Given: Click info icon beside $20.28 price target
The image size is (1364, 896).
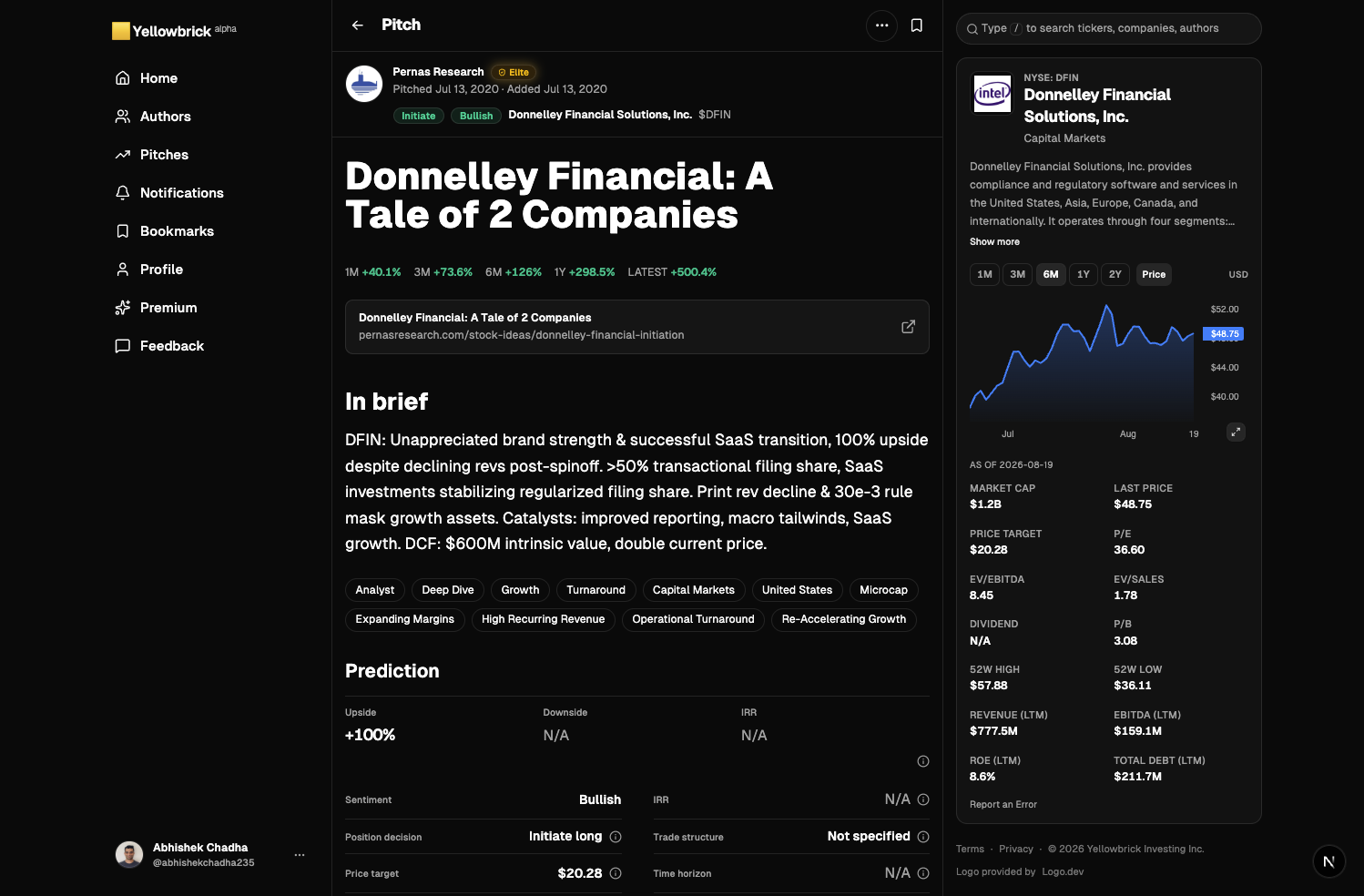Looking at the screenshot, I should point(616,873).
